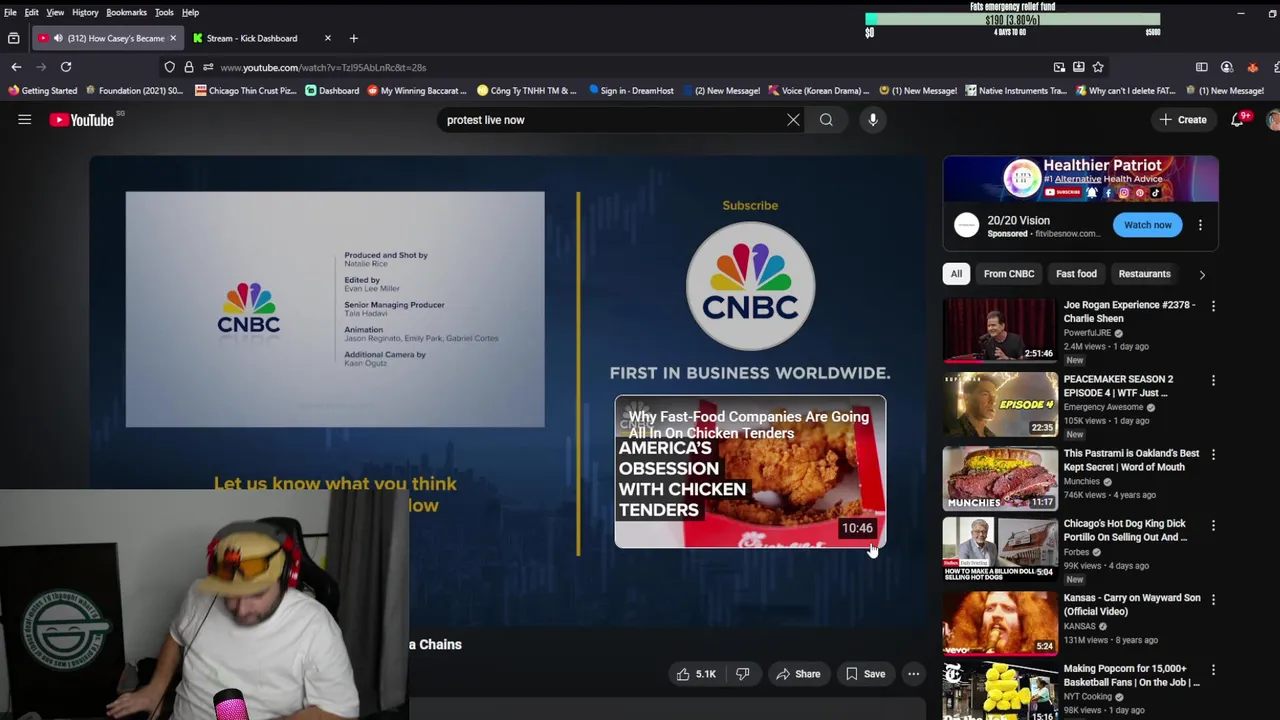Open Getting Started bookmark
1280x720 pixels.
coord(42,91)
